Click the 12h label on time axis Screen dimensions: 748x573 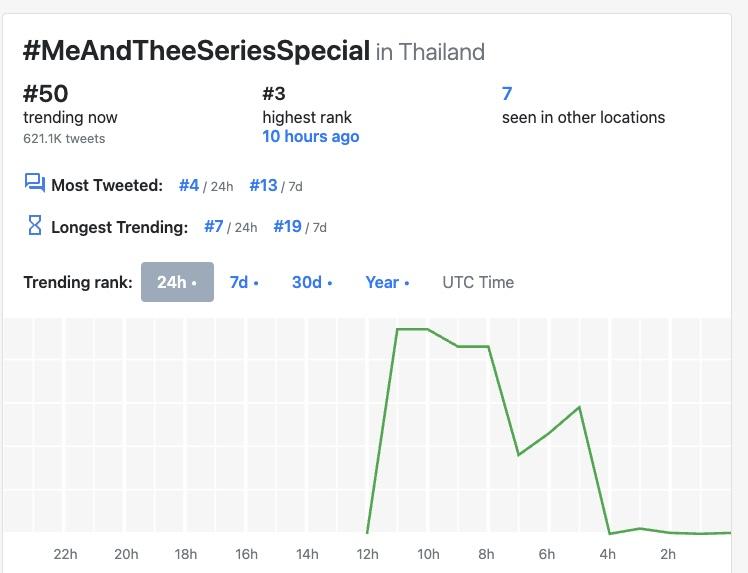click(x=367, y=554)
